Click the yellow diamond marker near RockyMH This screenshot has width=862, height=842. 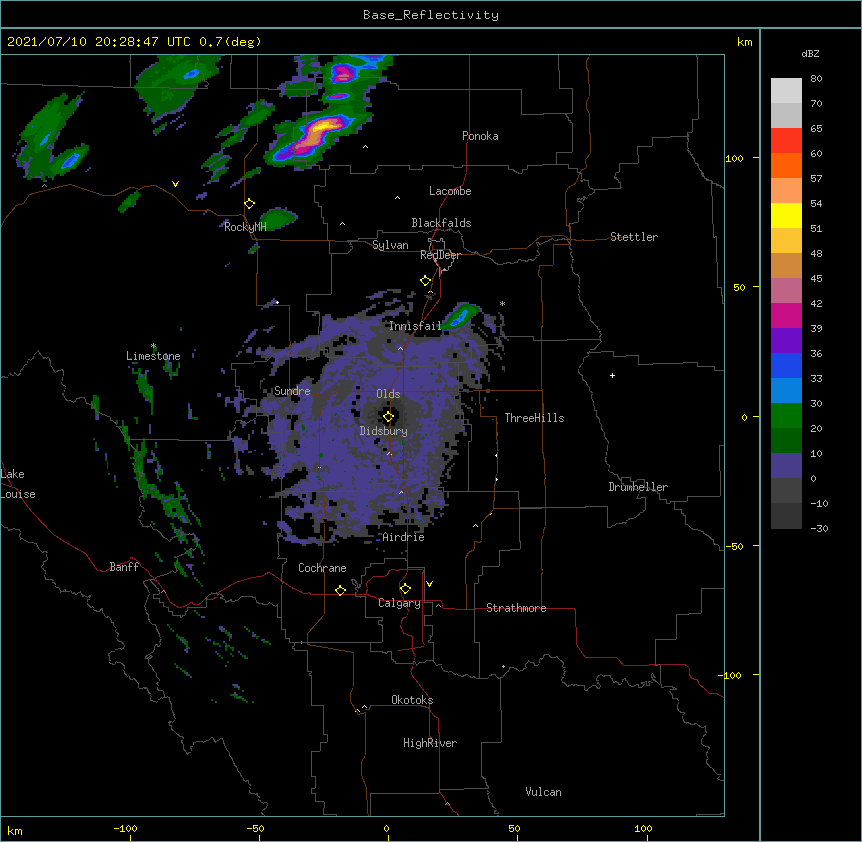[250, 204]
